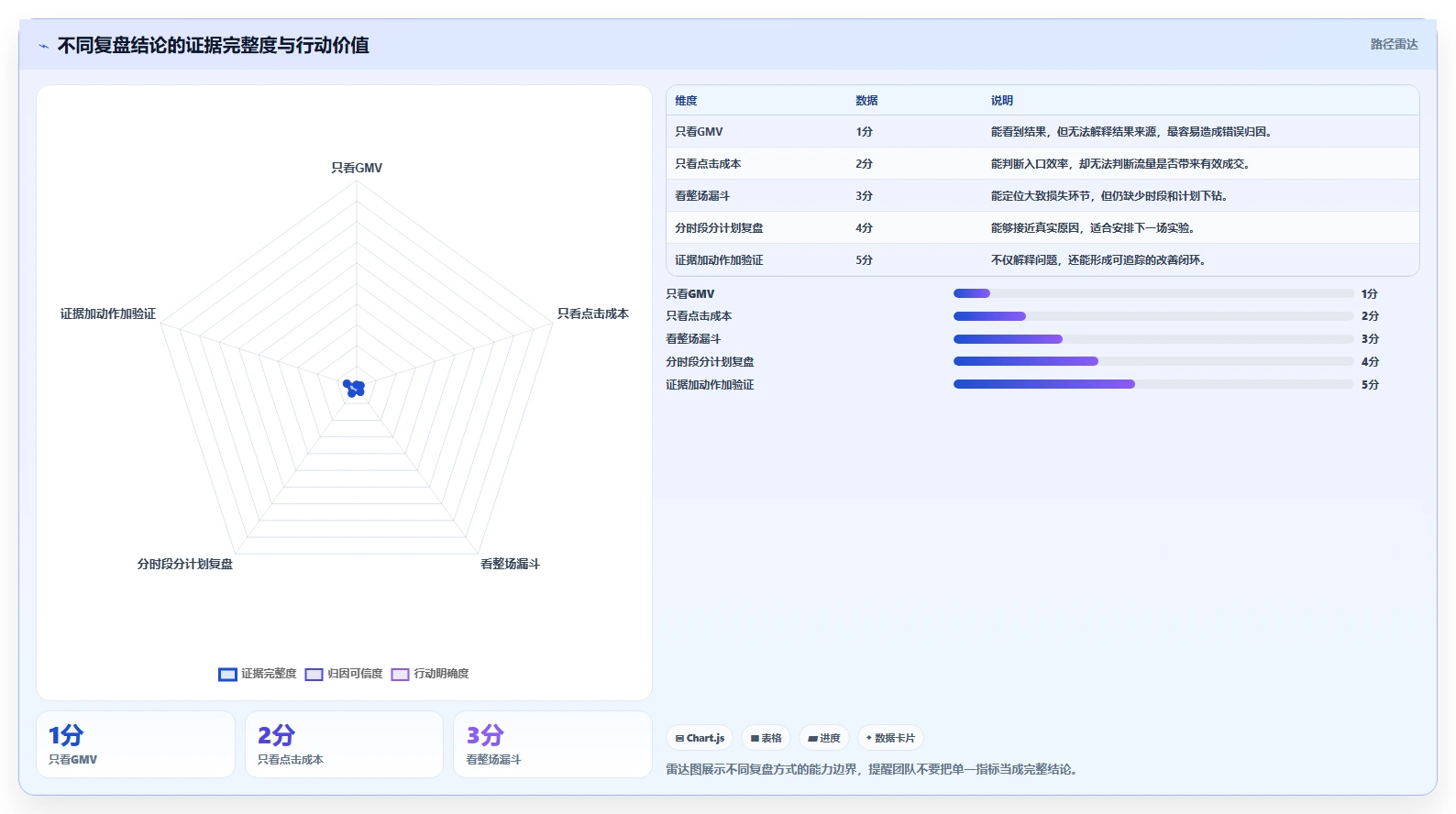Click the 4分 value beside the progress bar
The width and height of the screenshot is (1456, 814).
point(1370,362)
